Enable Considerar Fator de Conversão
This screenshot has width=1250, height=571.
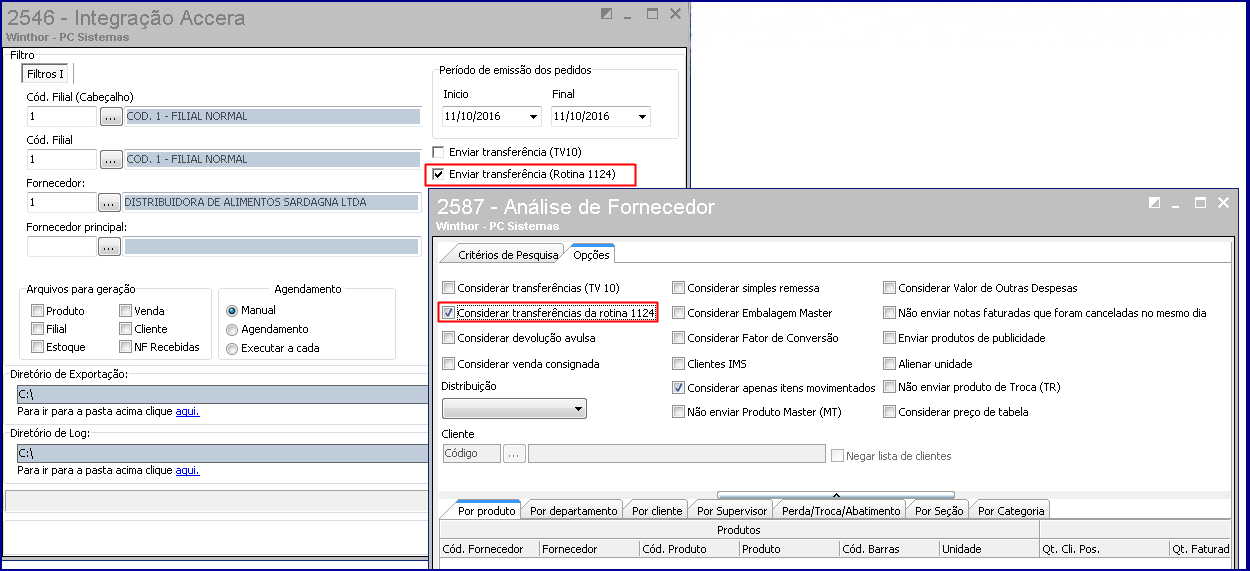[679, 338]
